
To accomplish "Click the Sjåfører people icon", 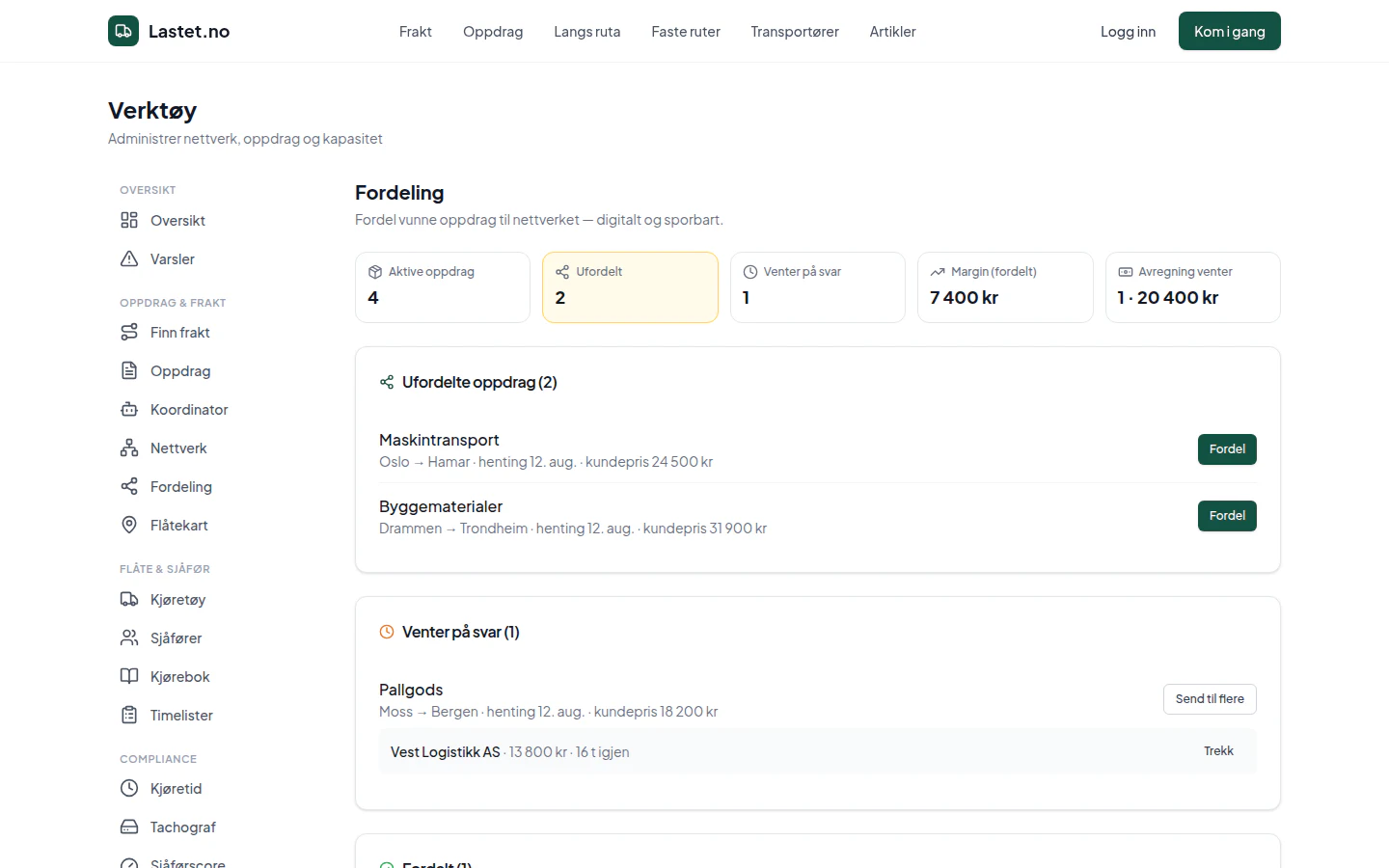I will [x=129, y=637].
